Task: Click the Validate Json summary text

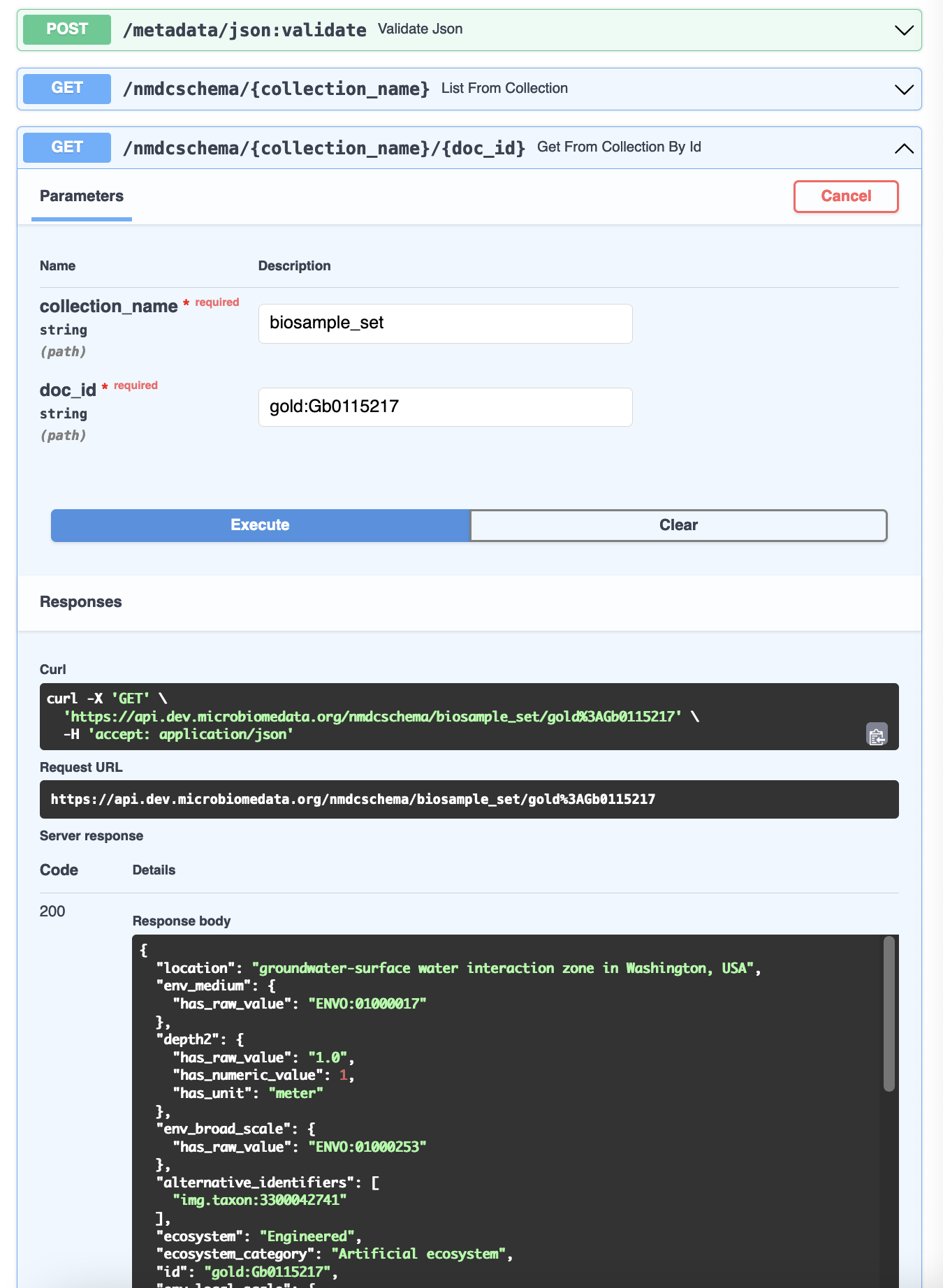Action: (420, 29)
